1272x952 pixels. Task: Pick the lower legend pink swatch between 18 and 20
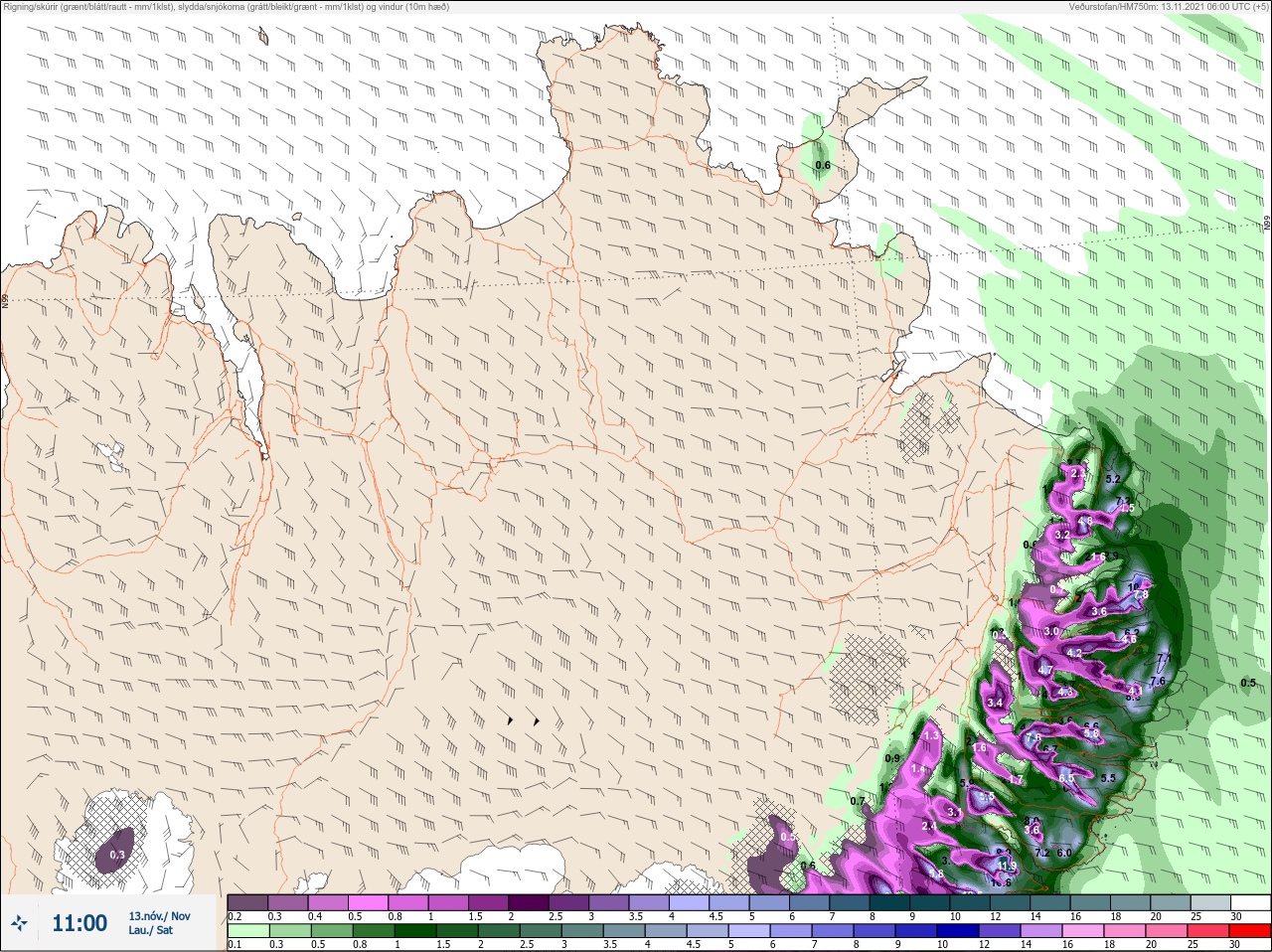[x=1125, y=931]
